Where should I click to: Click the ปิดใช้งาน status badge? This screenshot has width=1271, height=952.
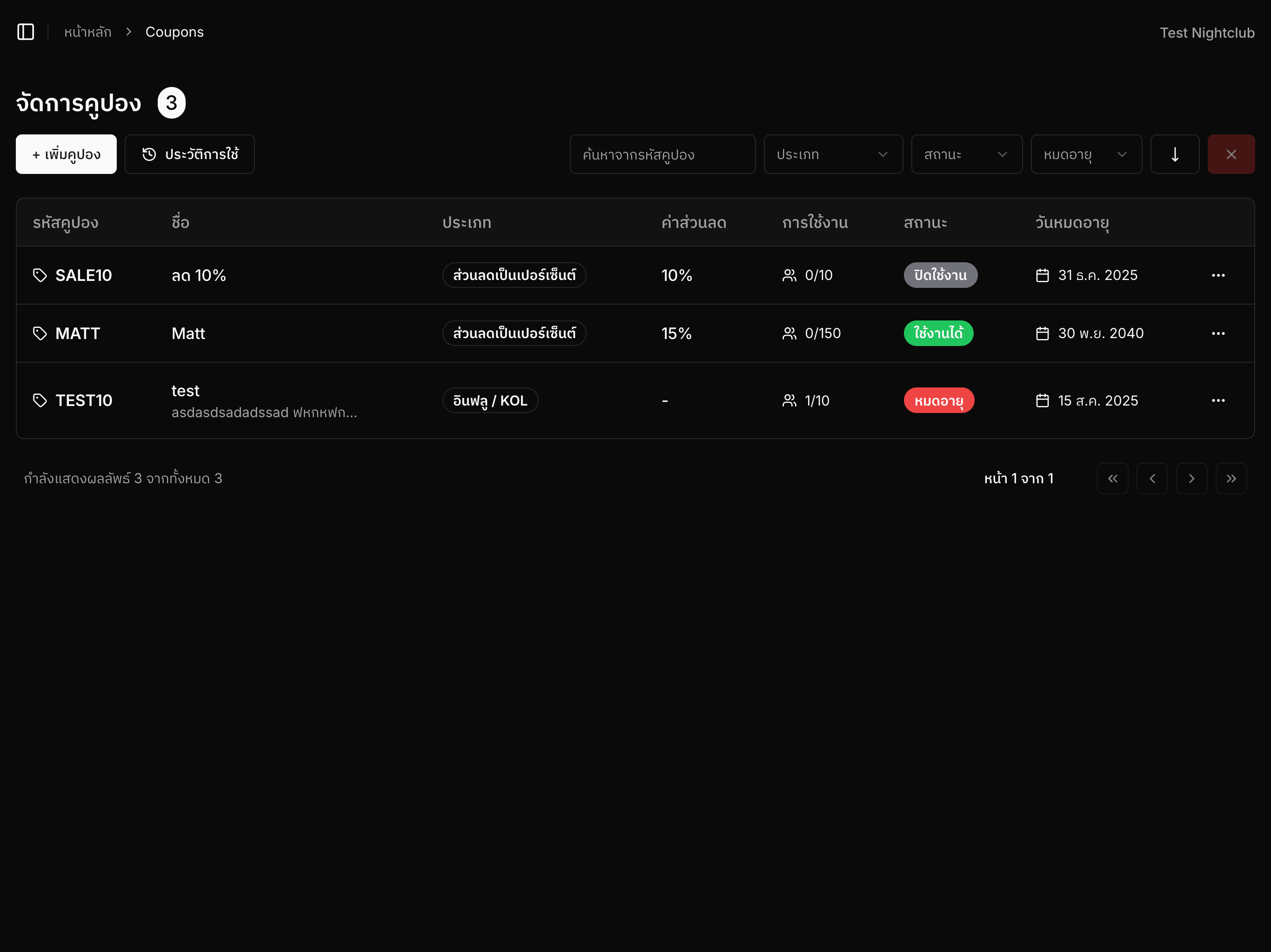pos(940,275)
